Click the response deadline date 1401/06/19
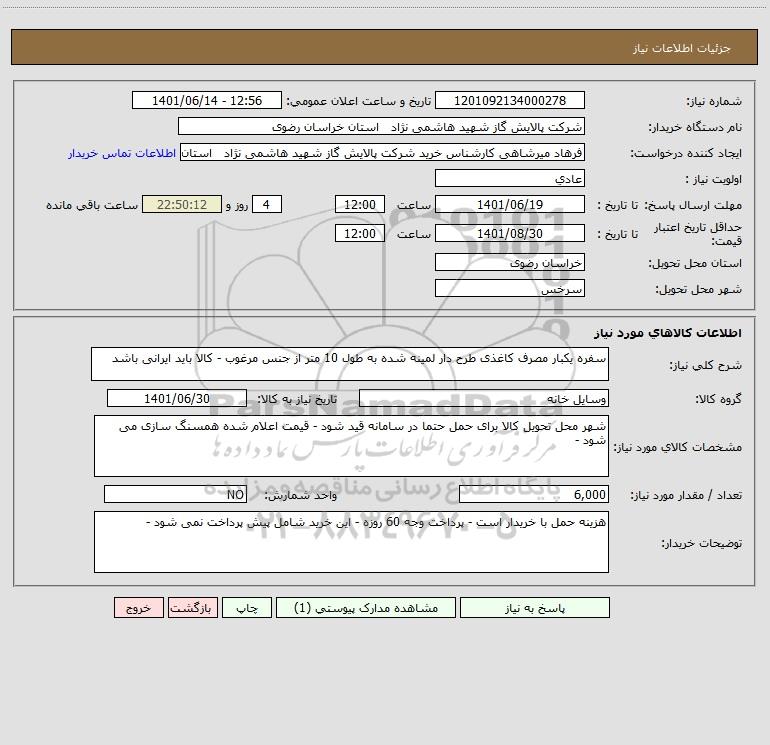Screen dimensions: 770x745 [x=510, y=205]
